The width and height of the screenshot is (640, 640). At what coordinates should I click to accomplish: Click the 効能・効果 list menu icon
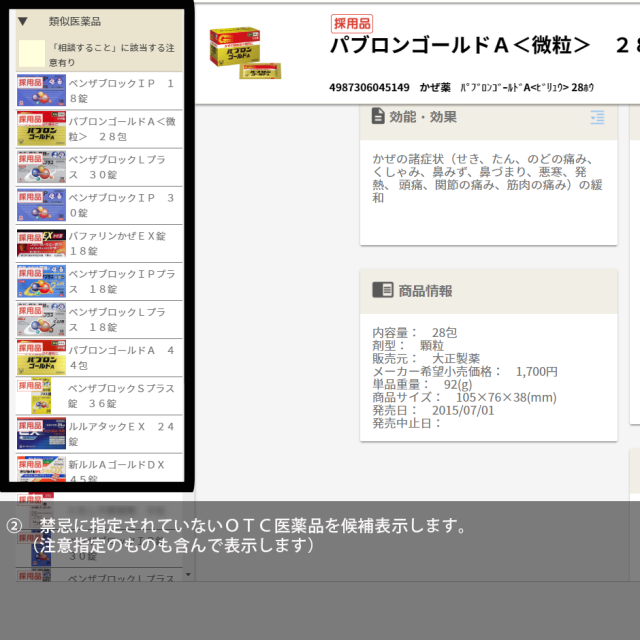point(597,118)
